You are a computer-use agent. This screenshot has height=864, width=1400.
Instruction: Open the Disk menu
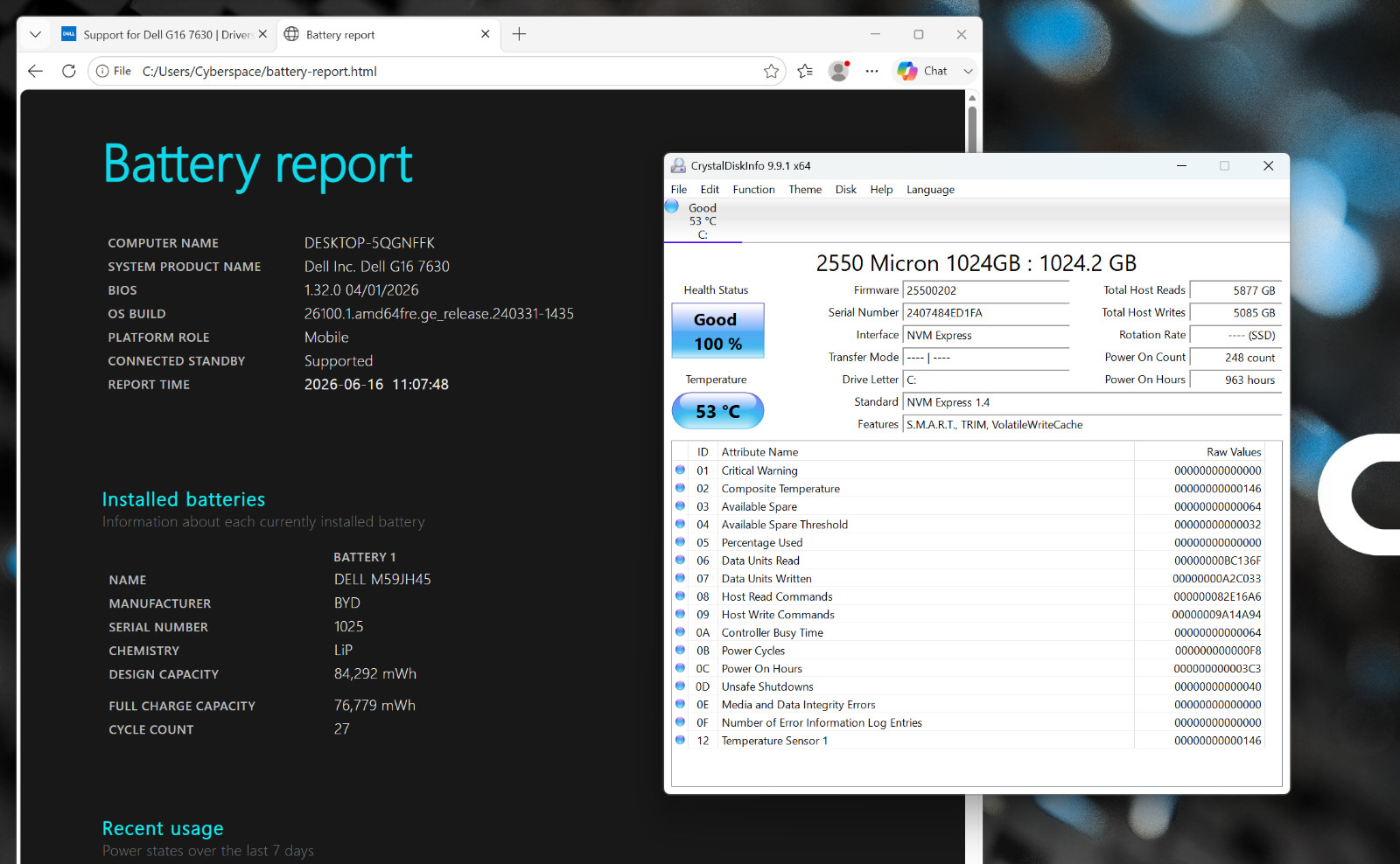(x=845, y=190)
